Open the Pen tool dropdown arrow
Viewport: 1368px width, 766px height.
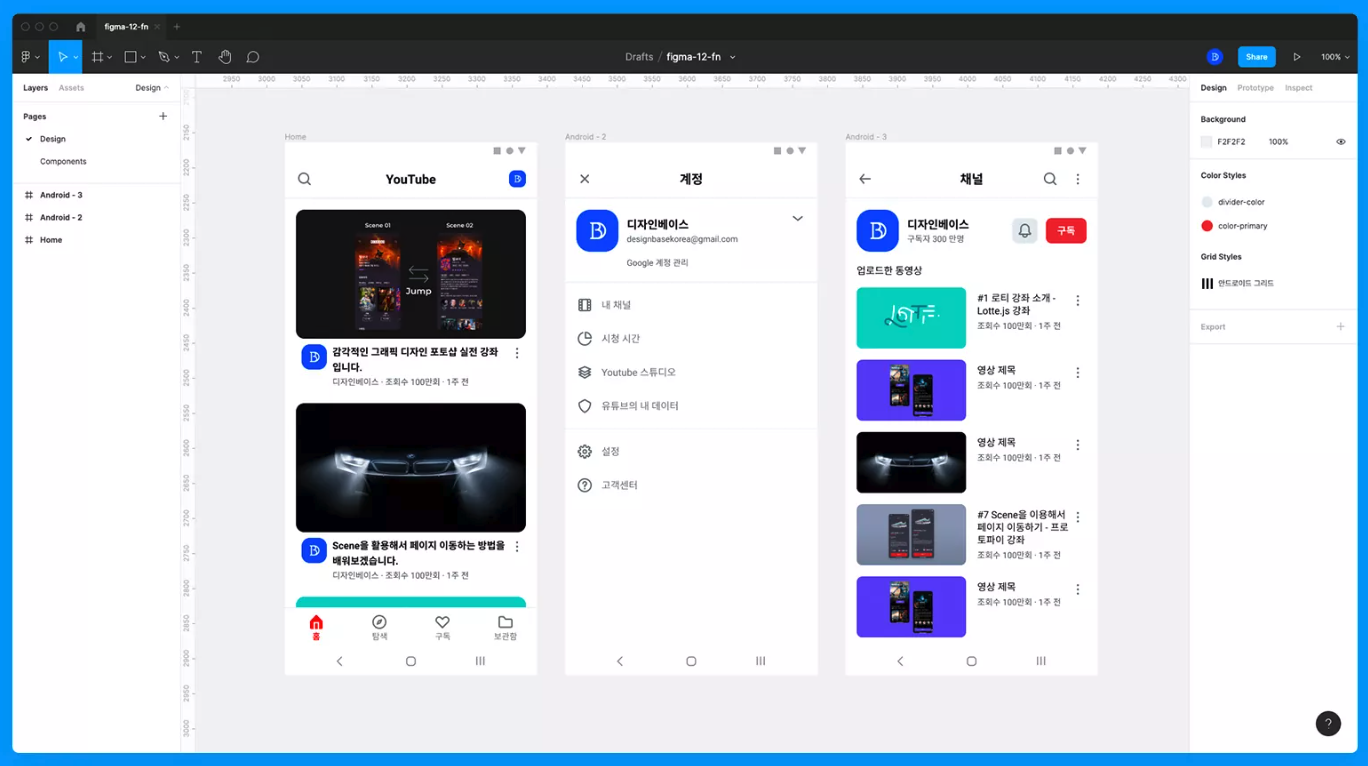point(176,58)
